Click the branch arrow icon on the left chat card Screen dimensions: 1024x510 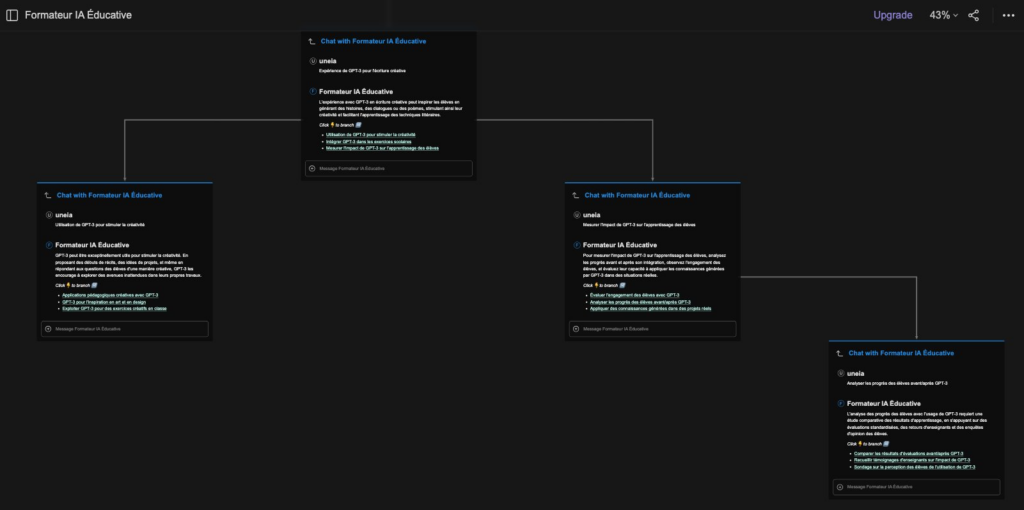pos(47,196)
